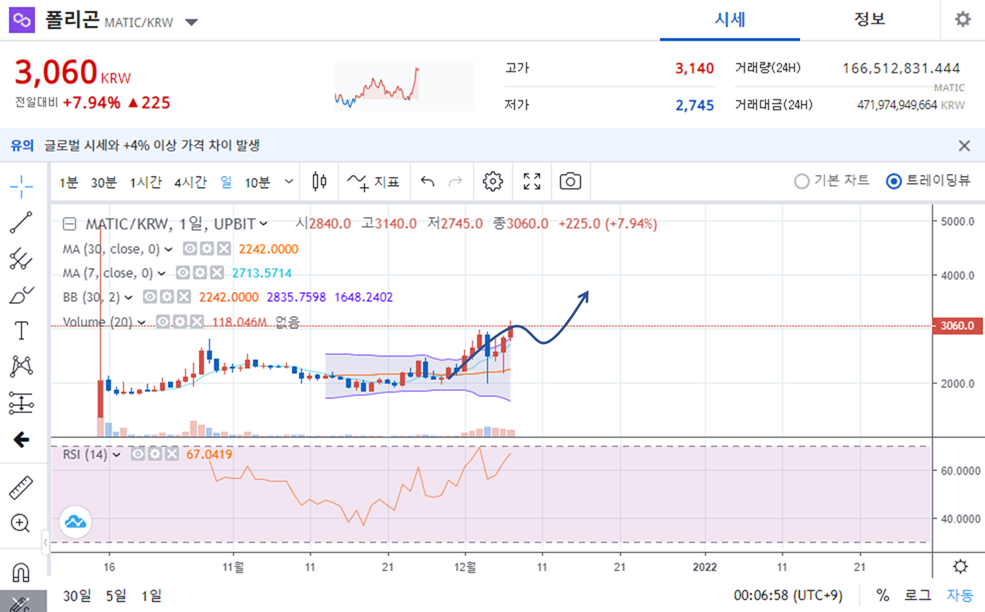985x612 pixels.
Task: Take a chart snapshot with camera icon
Action: pyautogui.click(x=570, y=182)
